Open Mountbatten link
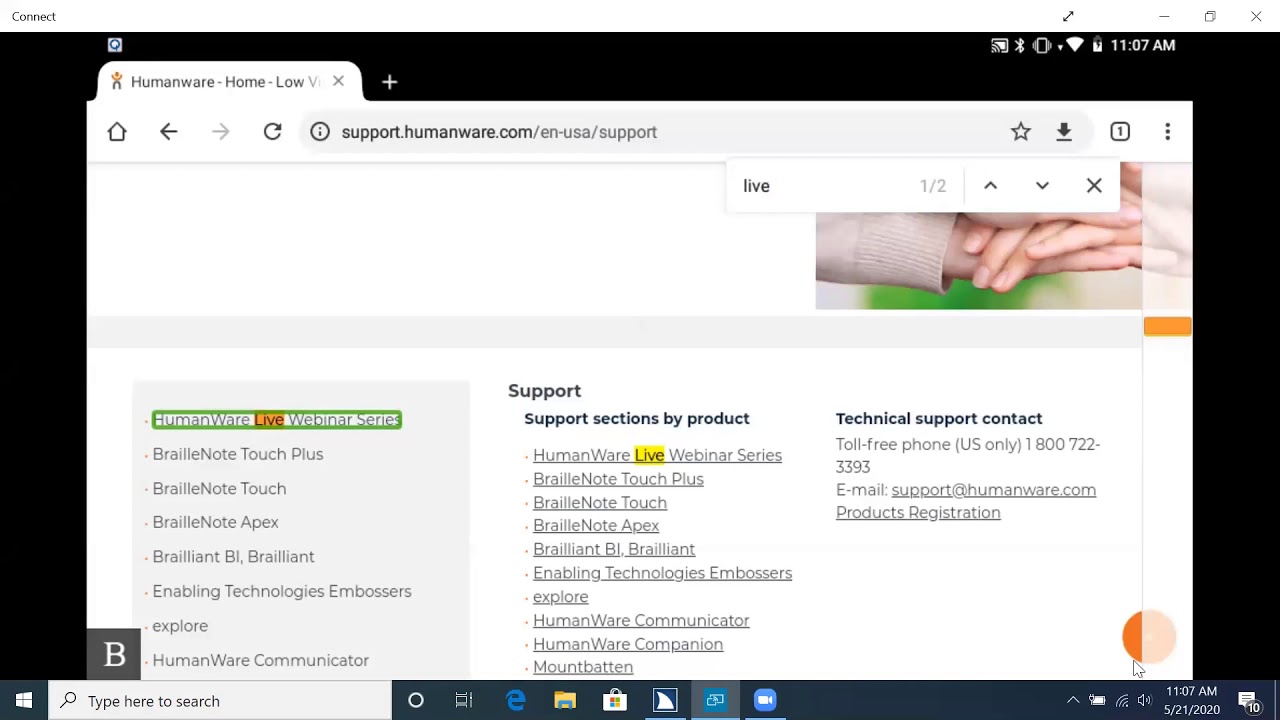The image size is (1280, 720). point(583,667)
